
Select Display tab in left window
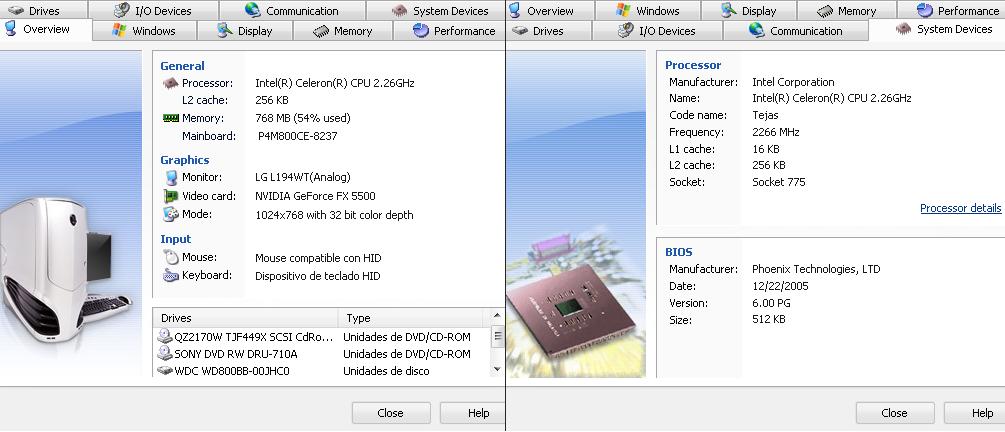click(x=245, y=31)
